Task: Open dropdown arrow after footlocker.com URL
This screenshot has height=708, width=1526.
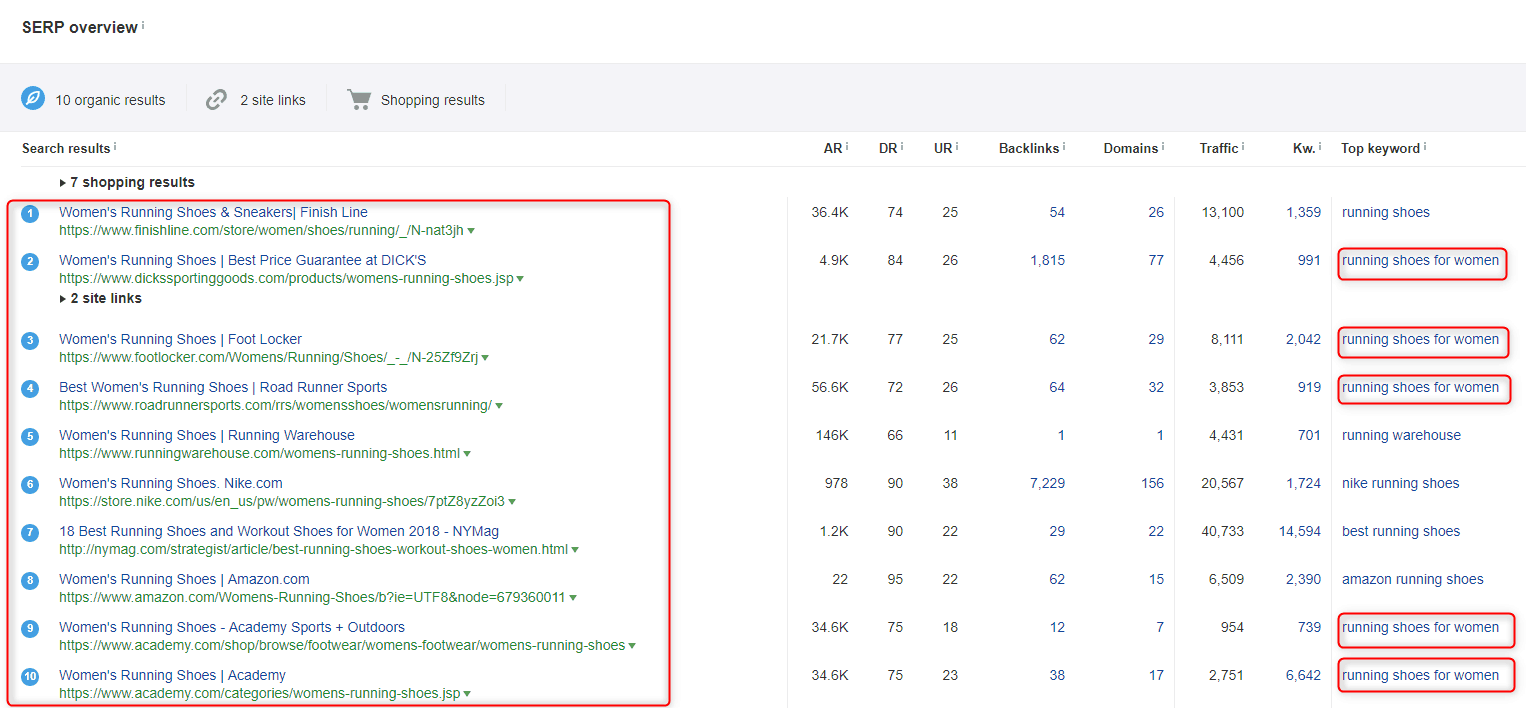Action: tap(485, 358)
